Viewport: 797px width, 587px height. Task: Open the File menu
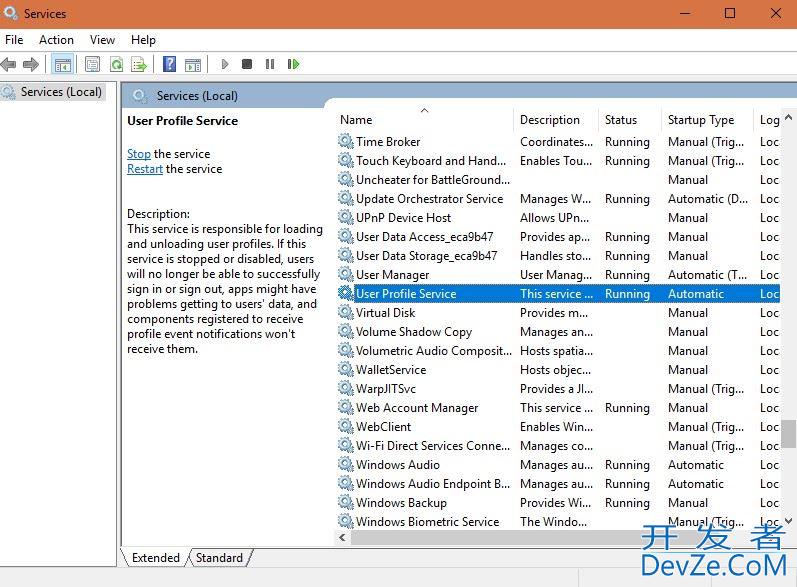pyautogui.click(x=14, y=40)
